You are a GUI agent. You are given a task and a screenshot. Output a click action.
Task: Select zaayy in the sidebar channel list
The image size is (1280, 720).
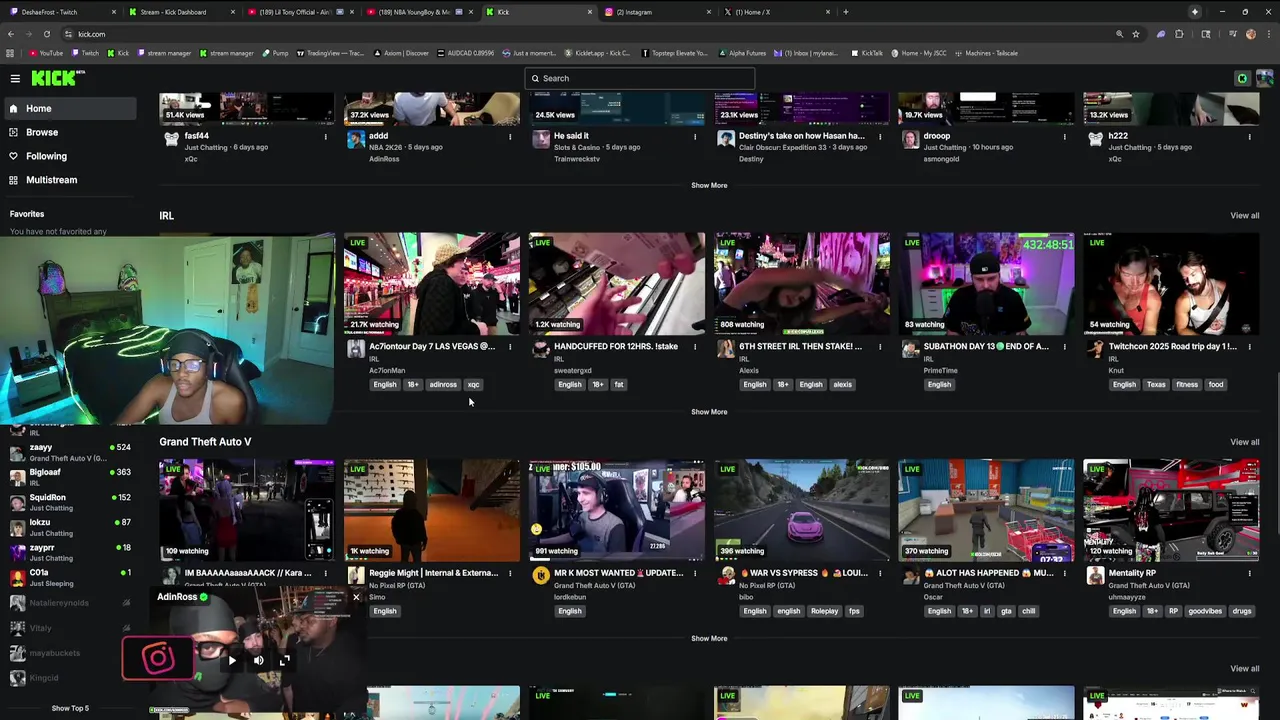click(68, 452)
